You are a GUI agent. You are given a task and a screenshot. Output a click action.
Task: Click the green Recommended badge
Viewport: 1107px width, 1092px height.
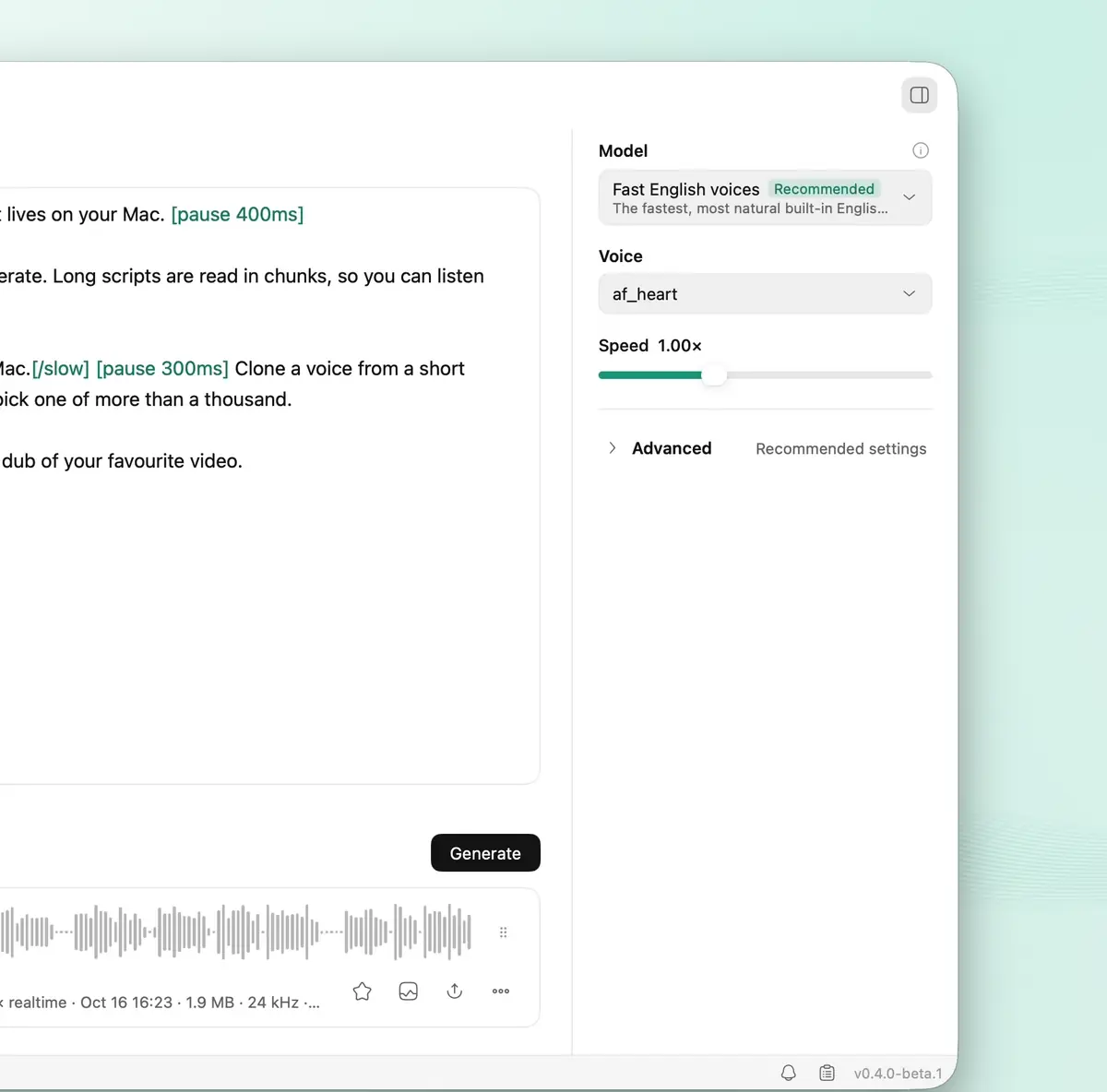pos(824,189)
